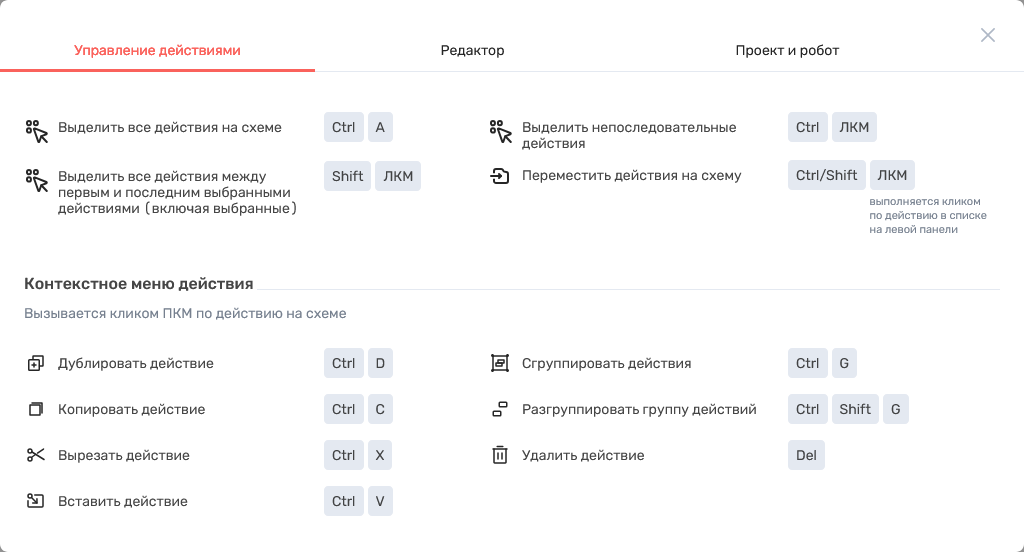Screen dimensions: 1024x552
Task: Close the shortcuts help dialog
Action: 988,35
